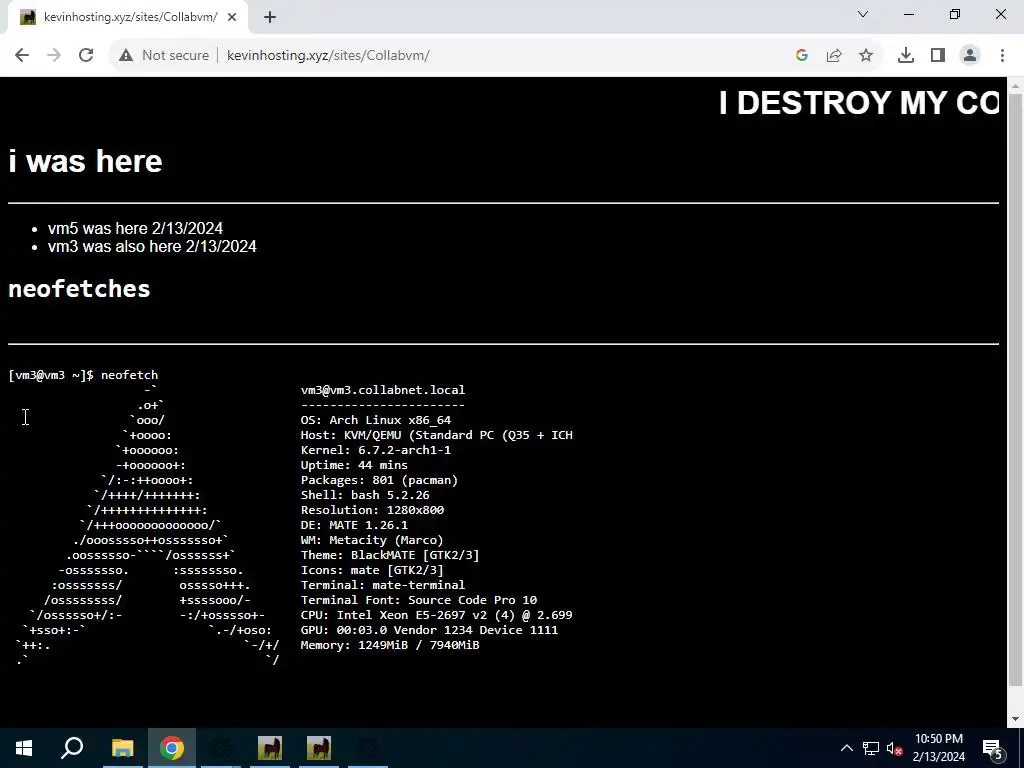This screenshot has height=768, width=1024.
Task: Select the kevinhosting.xyz/sites/Collabvm tab
Action: click(127, 18)
